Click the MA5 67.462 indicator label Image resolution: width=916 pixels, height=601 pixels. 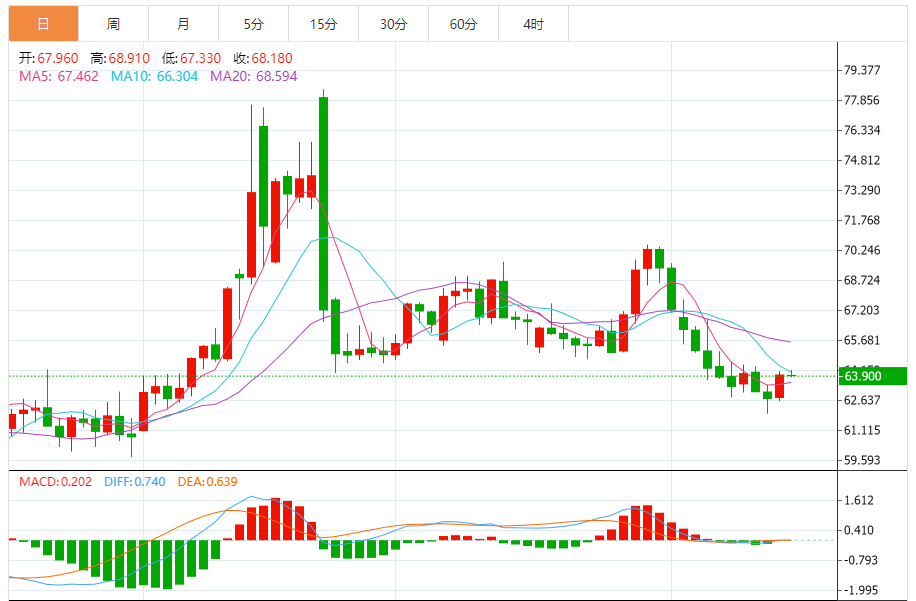pos(58,77)
